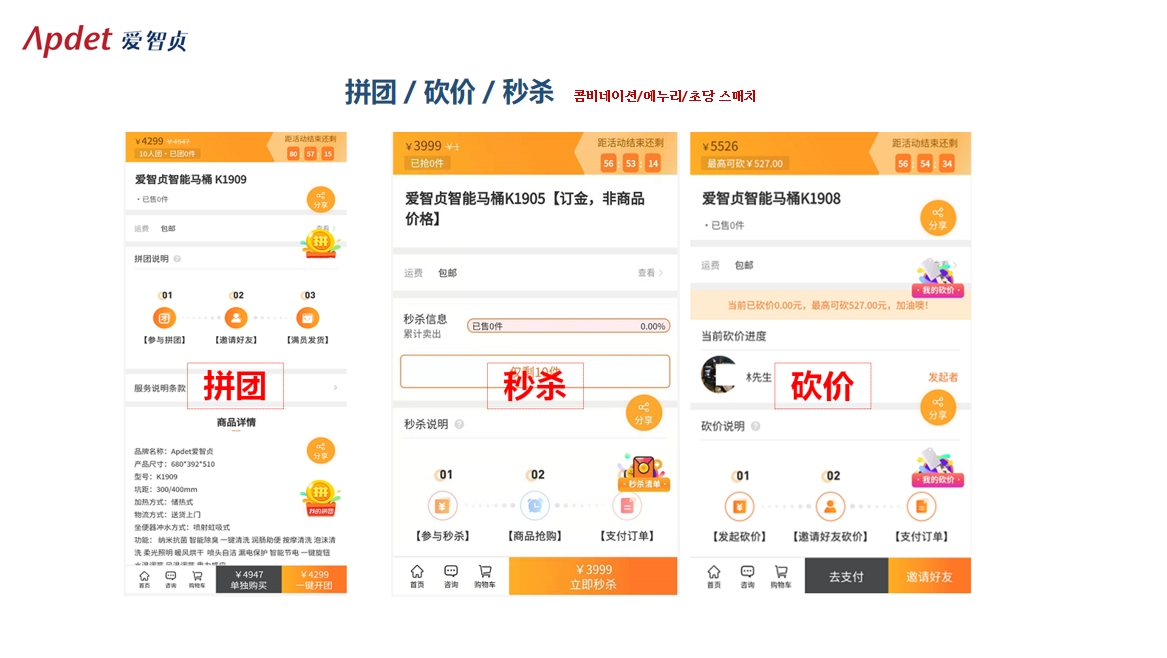Select the 发起砍价 step icon
1167x658 pixels.
click(739, 507)
